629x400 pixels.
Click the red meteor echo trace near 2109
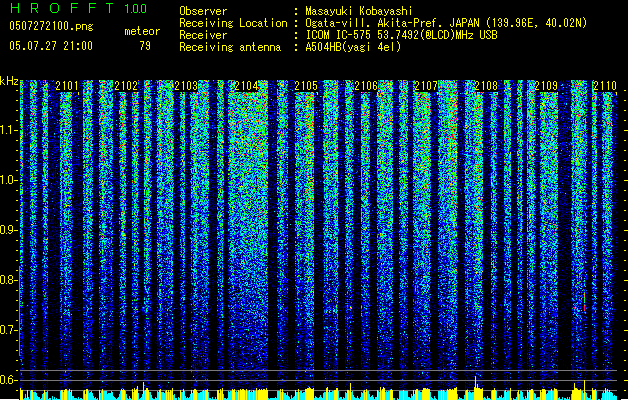[x=584, y=302]
